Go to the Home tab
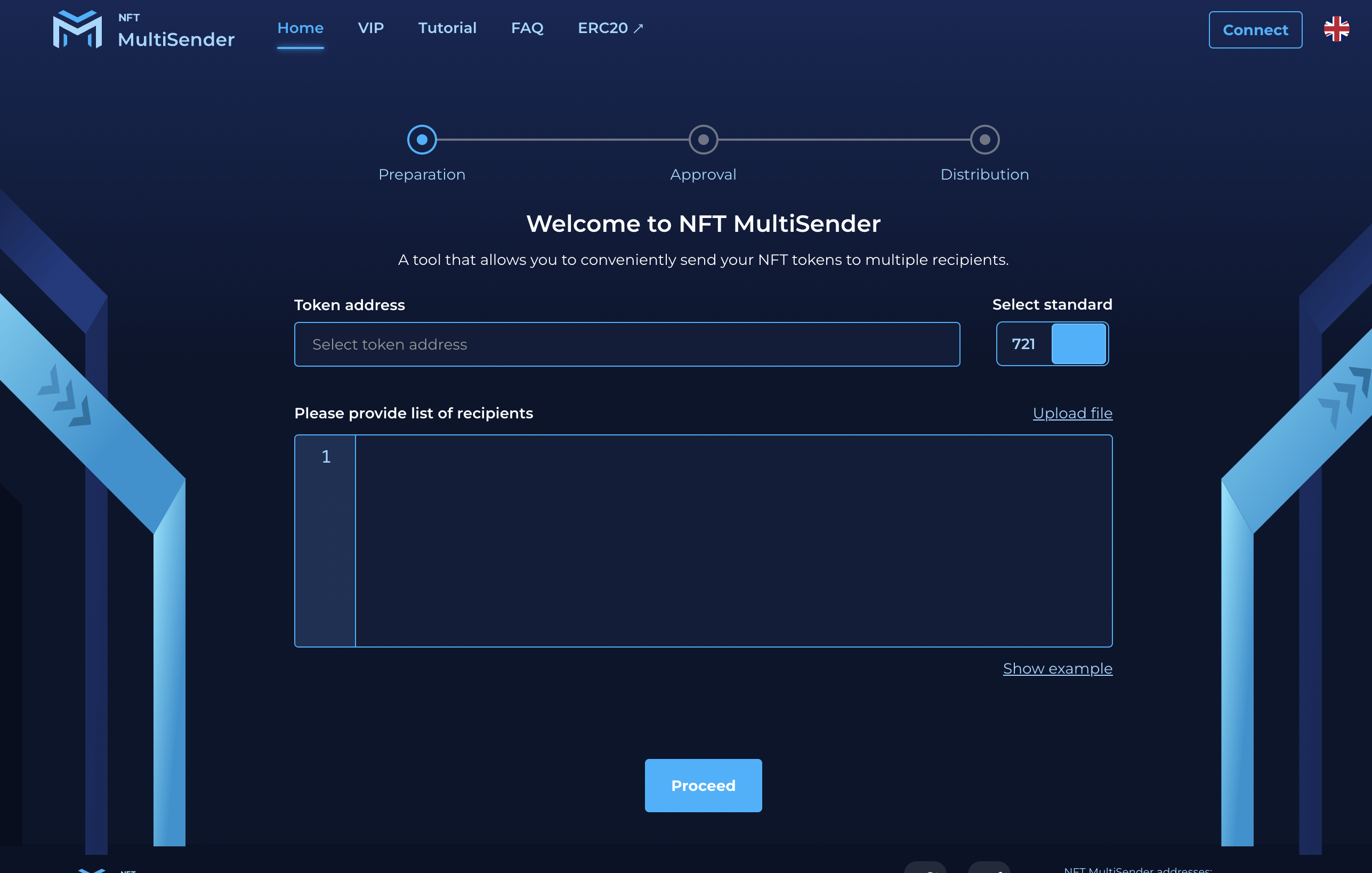This screenshot has height=873, width=1372. coord(300,28)
